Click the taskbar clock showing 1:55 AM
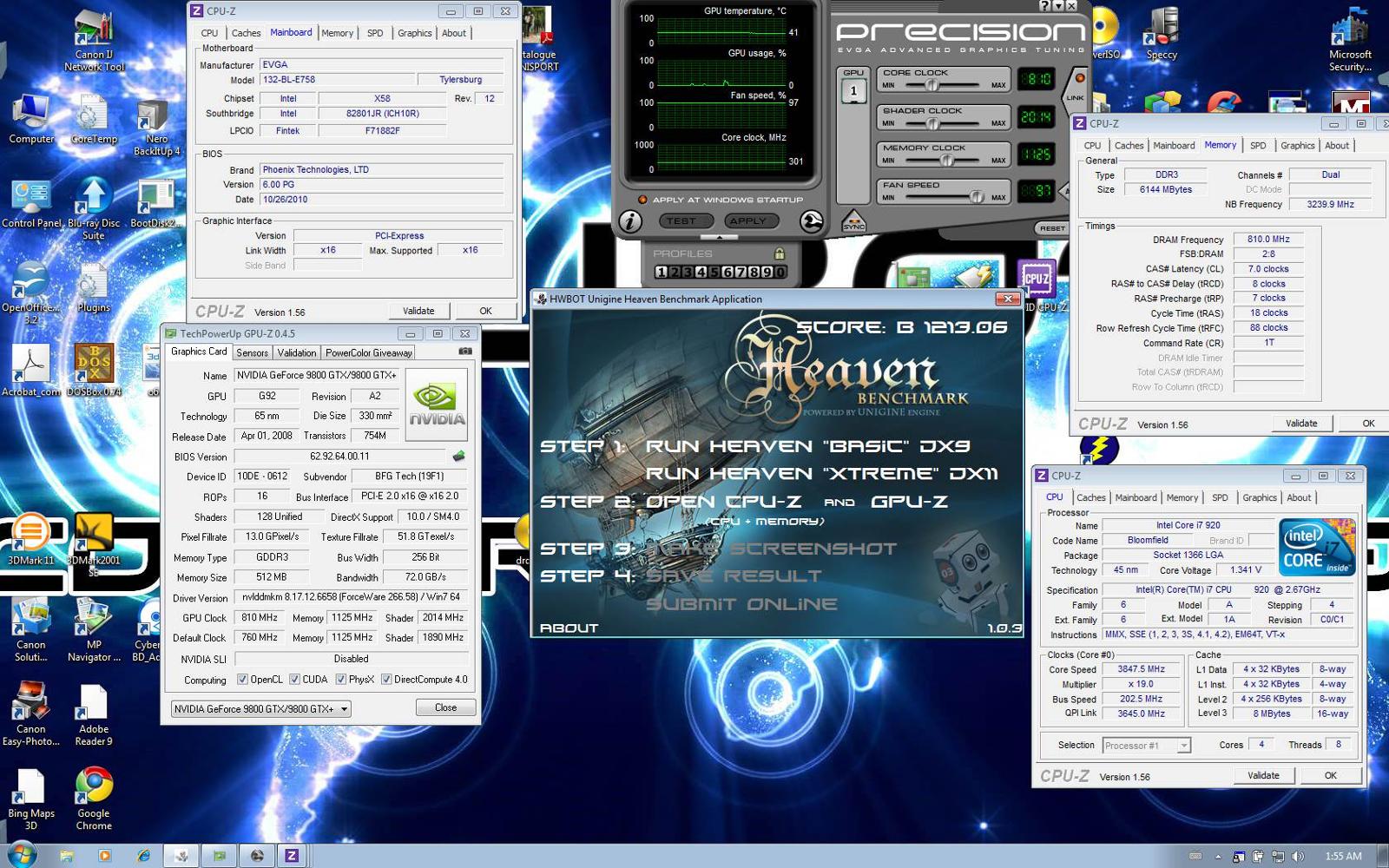This screenshot has width=1389, height=868. (1344, 856)
